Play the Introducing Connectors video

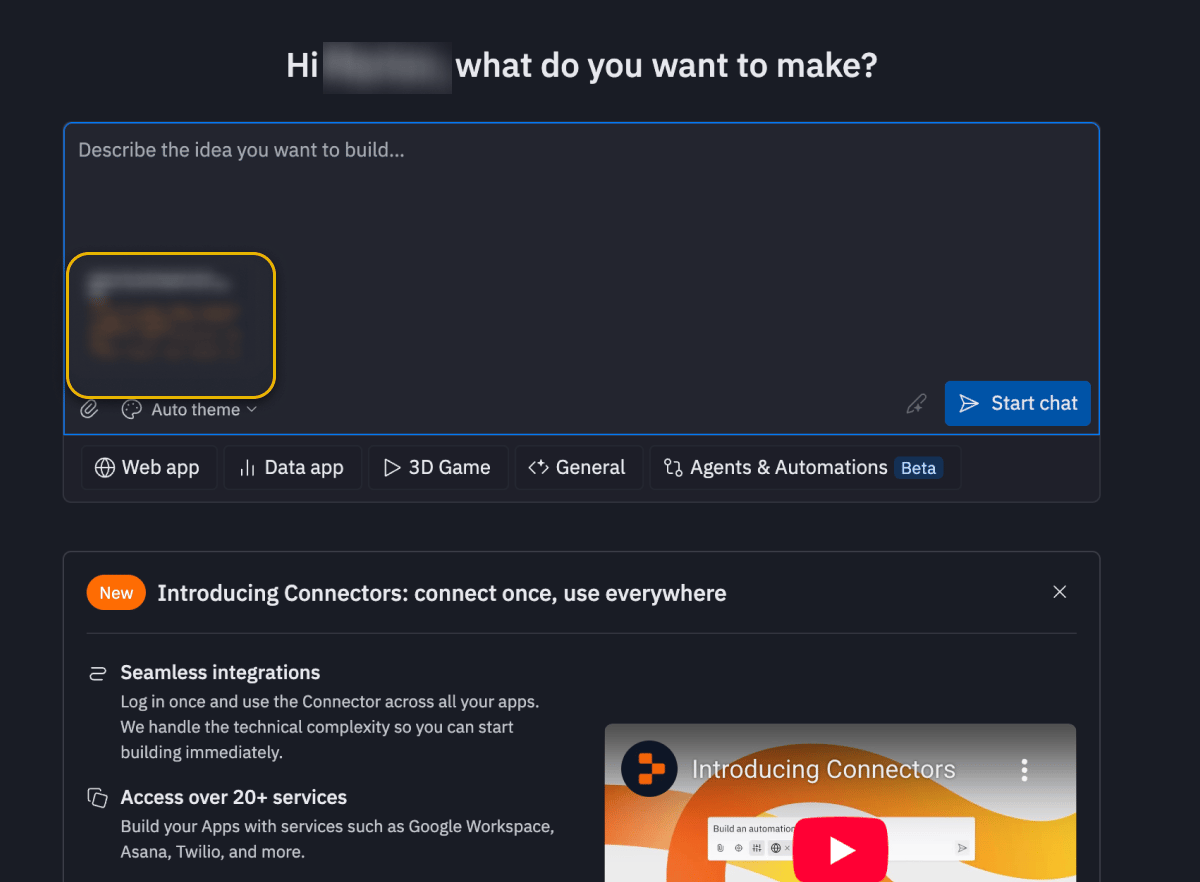coord(840,849)
